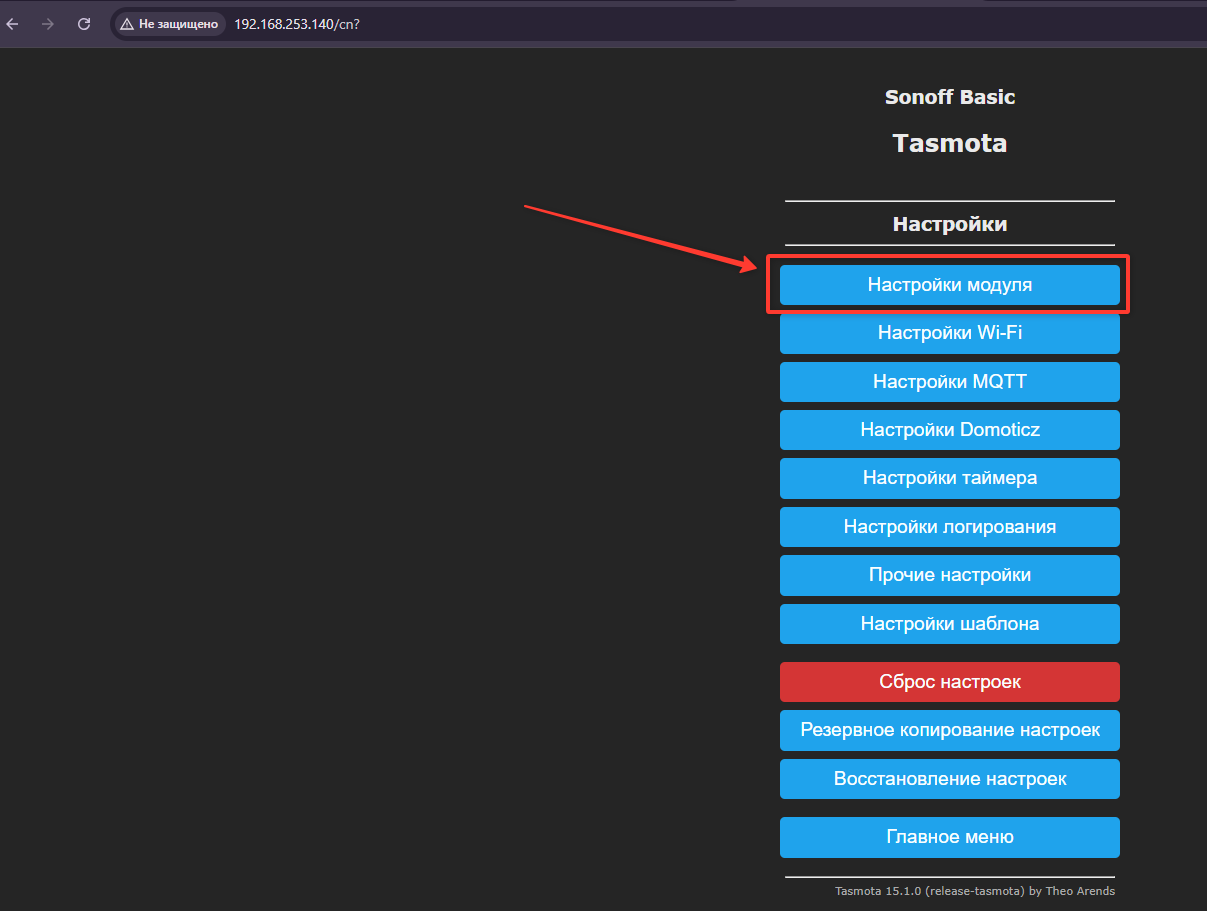Click the 'Tasmota' title text
The image size is (1207, 911).
950,143
